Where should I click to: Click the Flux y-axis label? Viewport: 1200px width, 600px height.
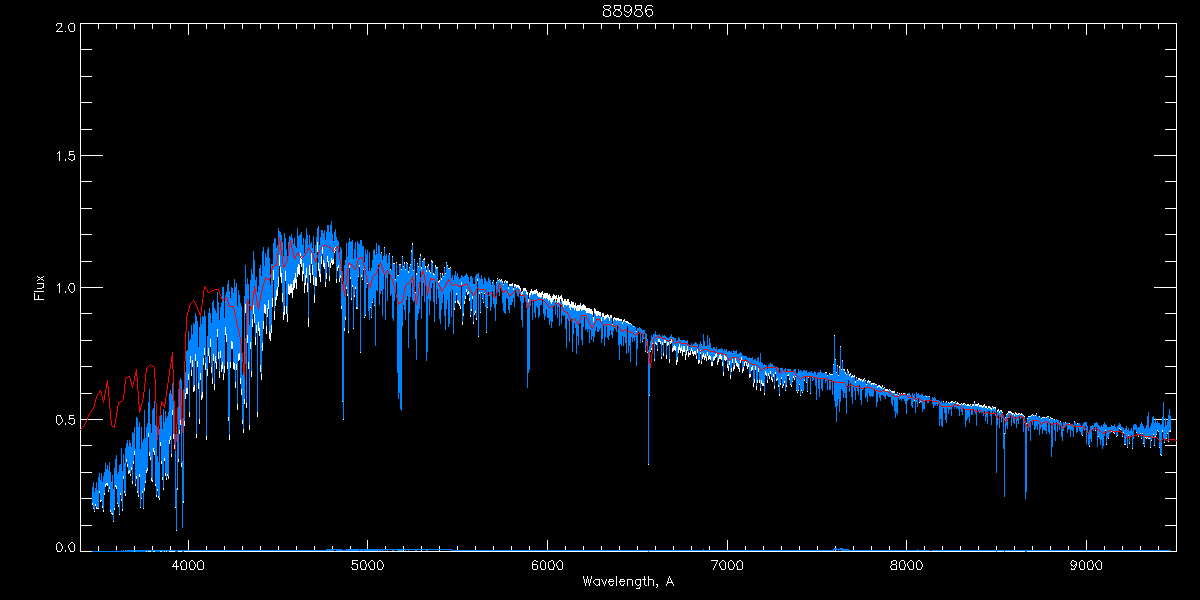coord(39,287)
